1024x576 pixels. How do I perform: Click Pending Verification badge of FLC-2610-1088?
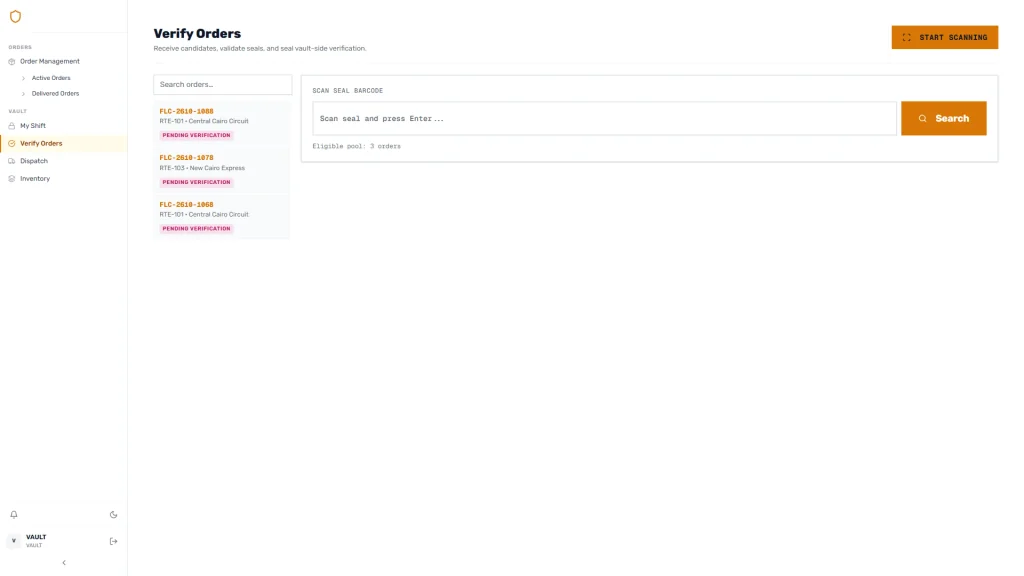tap(197, 135)
